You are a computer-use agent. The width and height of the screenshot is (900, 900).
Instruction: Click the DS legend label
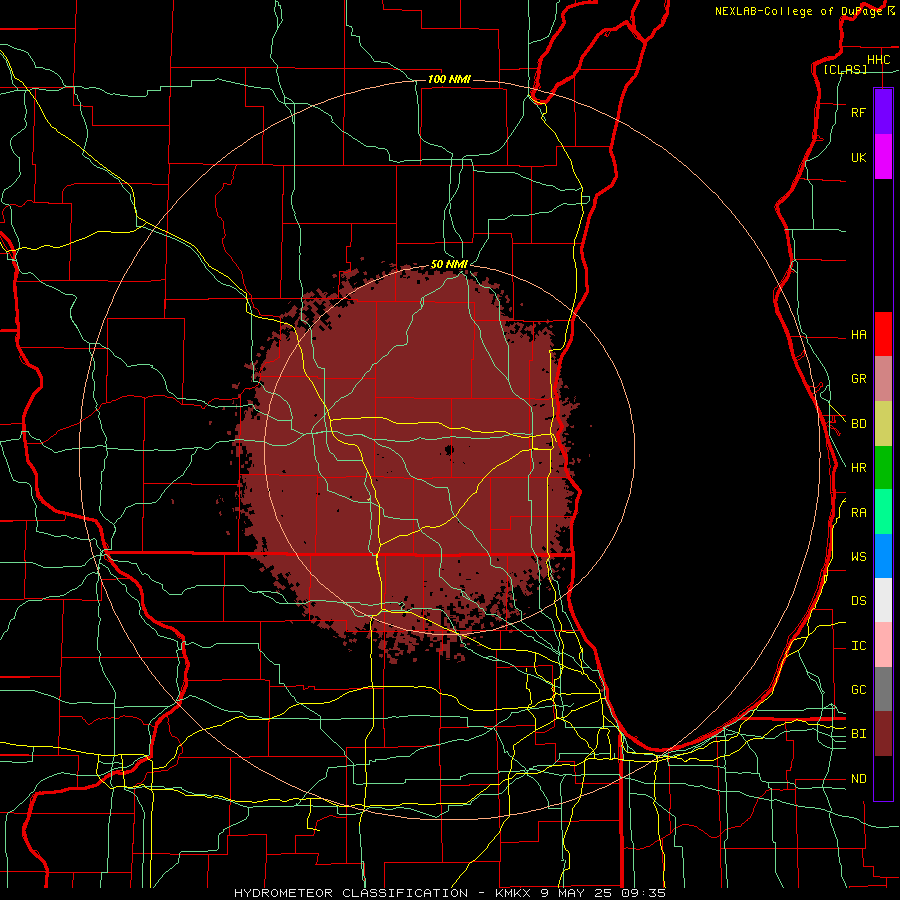(858, 601)
